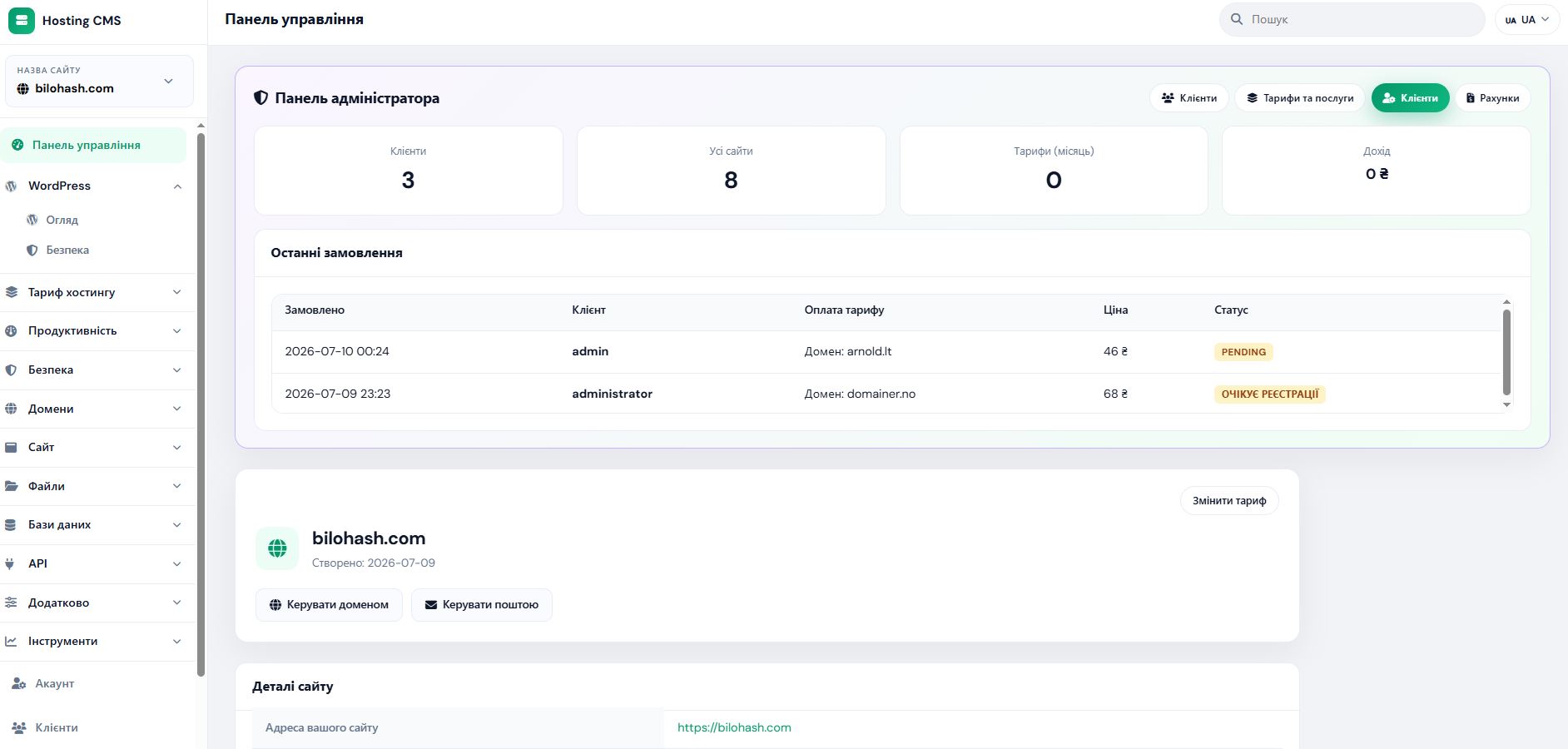This screenshot has width=1568, height=749.
Task: Click the database icon for Бази даних
Action: (11, 524)
